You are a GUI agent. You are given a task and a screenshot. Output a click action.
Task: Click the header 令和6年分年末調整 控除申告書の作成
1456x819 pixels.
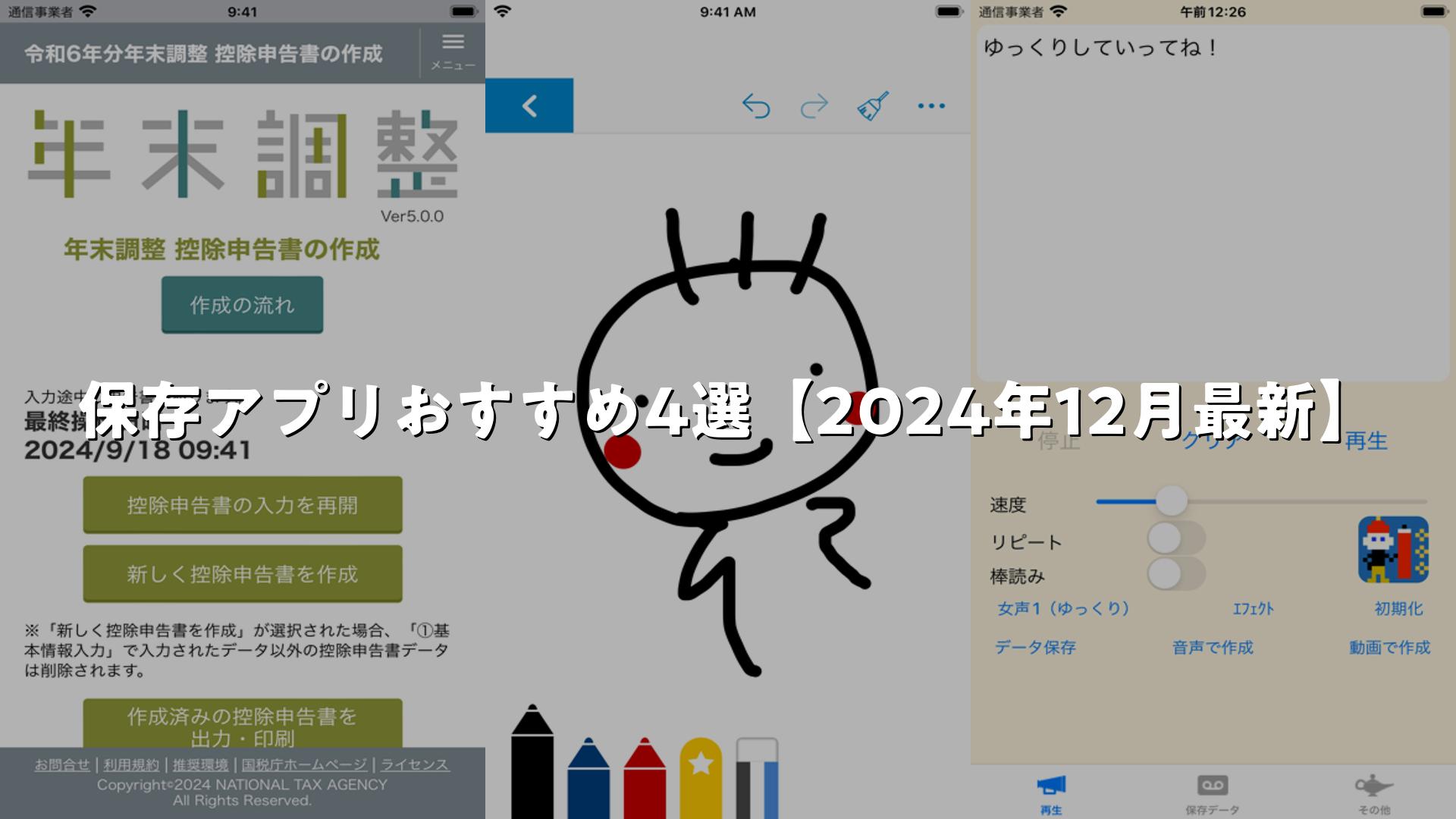pyautogui.click(x=203, y=54)
